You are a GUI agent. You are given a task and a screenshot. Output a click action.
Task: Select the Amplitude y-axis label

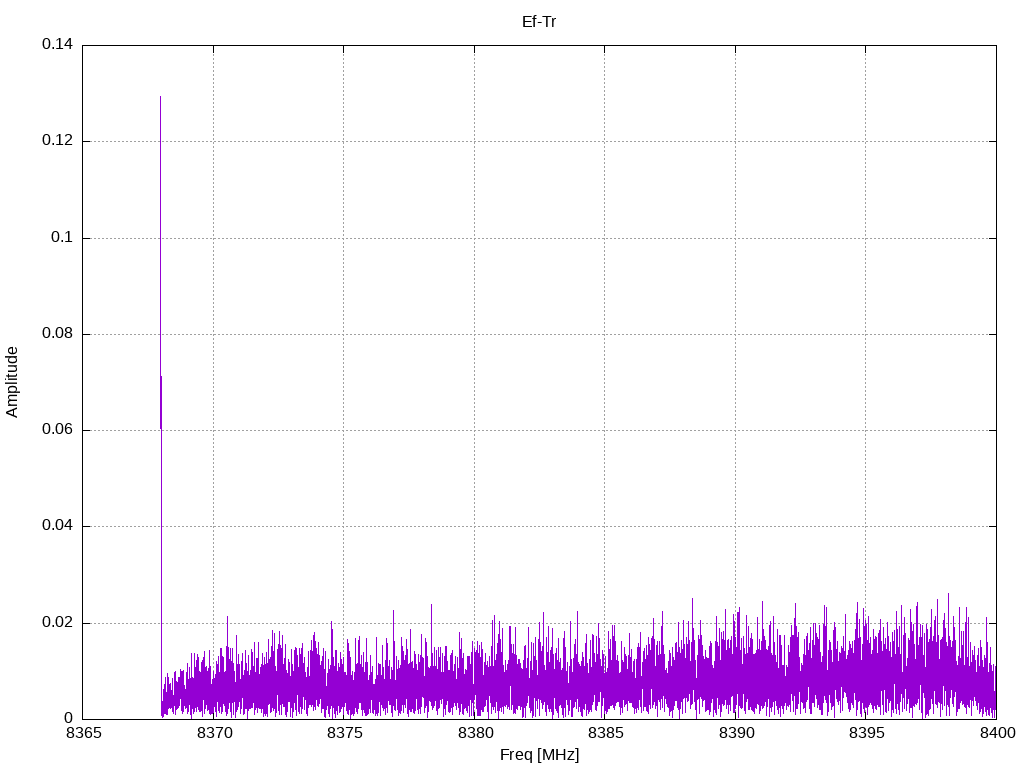[x=12, y=382]
